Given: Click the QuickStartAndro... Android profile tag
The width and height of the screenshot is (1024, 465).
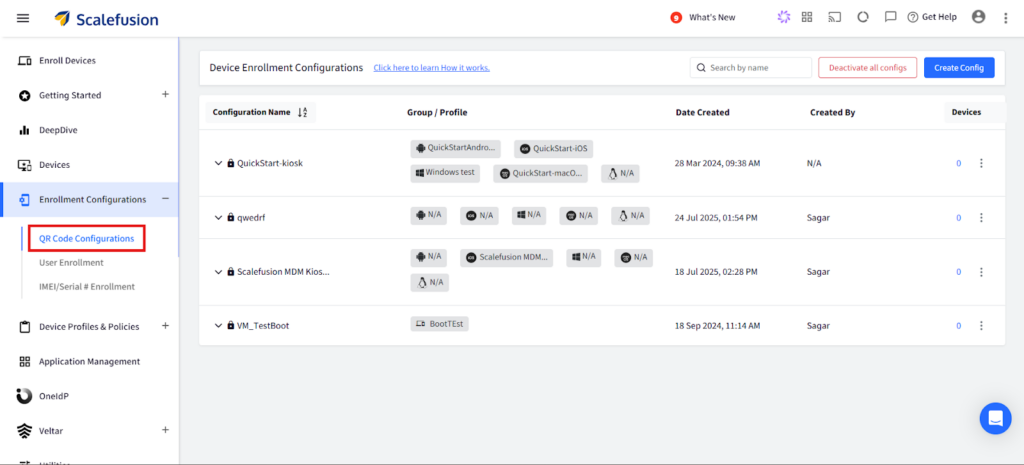Looking at the screenshot, I should 456,148.
